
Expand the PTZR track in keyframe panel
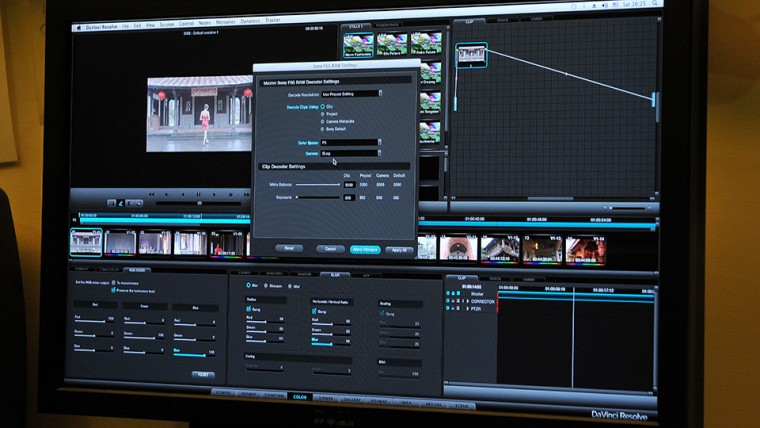coord(467,308)
